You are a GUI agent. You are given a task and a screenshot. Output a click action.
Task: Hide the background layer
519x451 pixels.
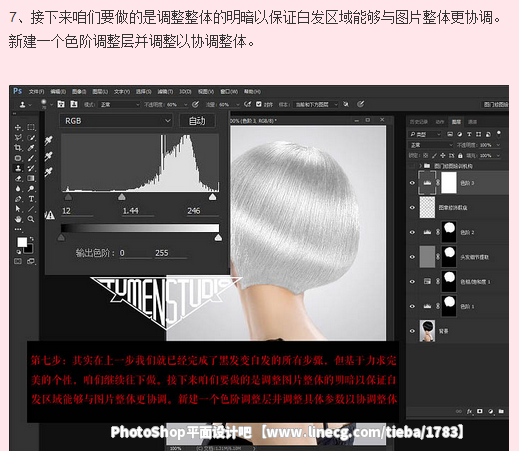coord(412,331)
